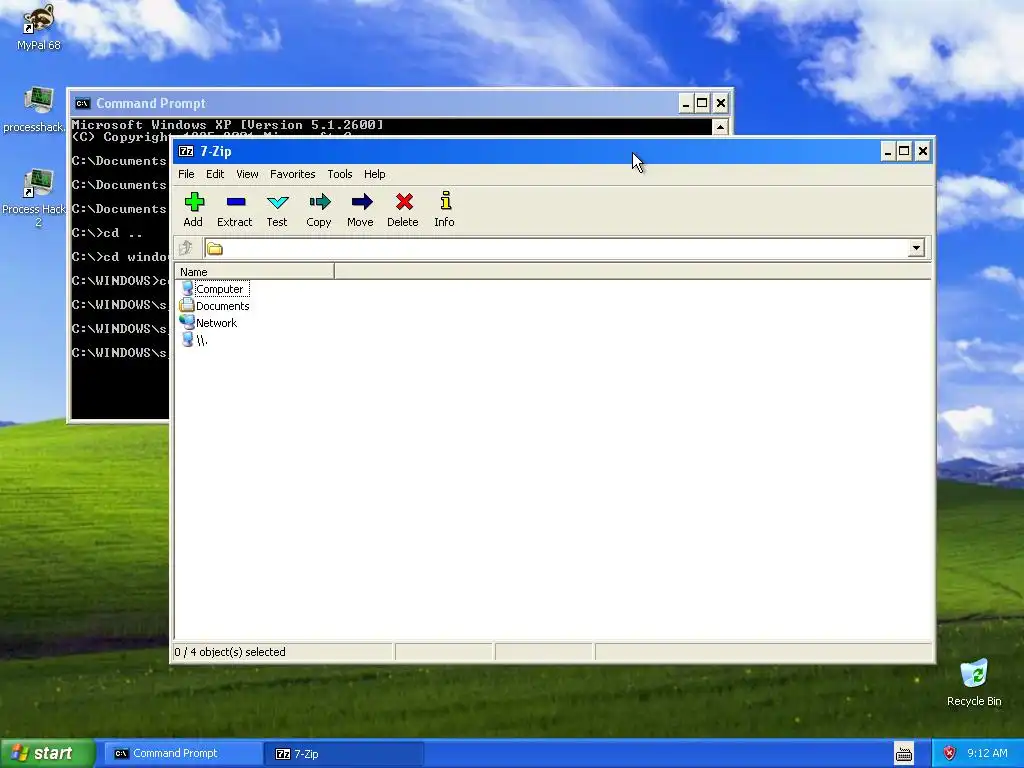The image size is (1024, 768).
Task: Click the up-one-level folder button
Action: (x=187, y=248)
